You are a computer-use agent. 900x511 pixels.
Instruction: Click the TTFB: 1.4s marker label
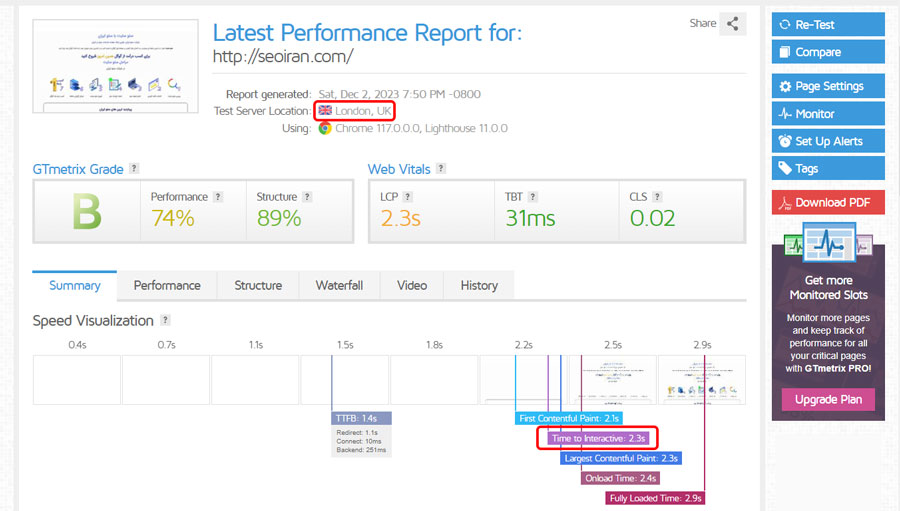[x=362, y=419]
